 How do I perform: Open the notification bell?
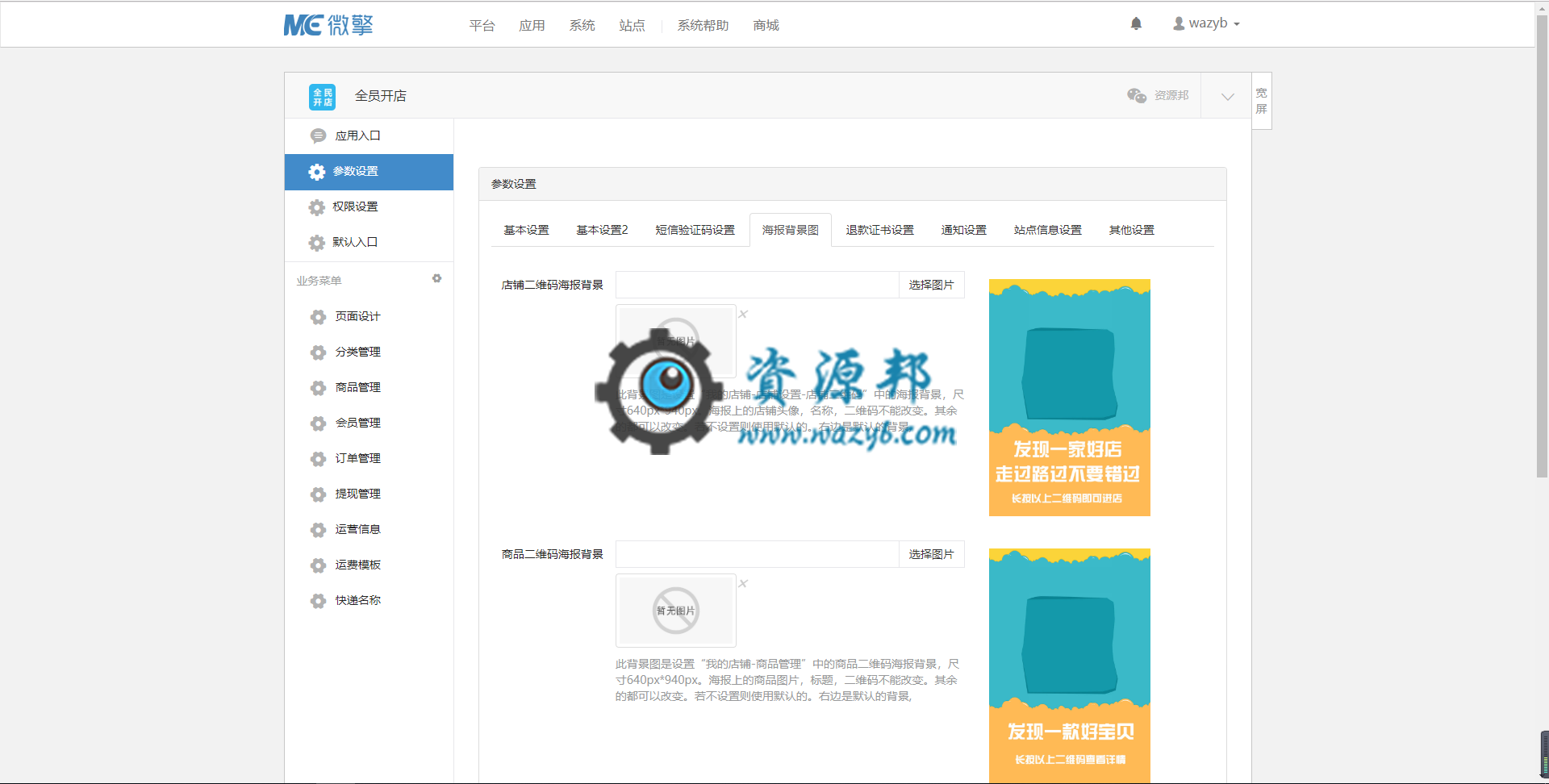coord(1136,23)
